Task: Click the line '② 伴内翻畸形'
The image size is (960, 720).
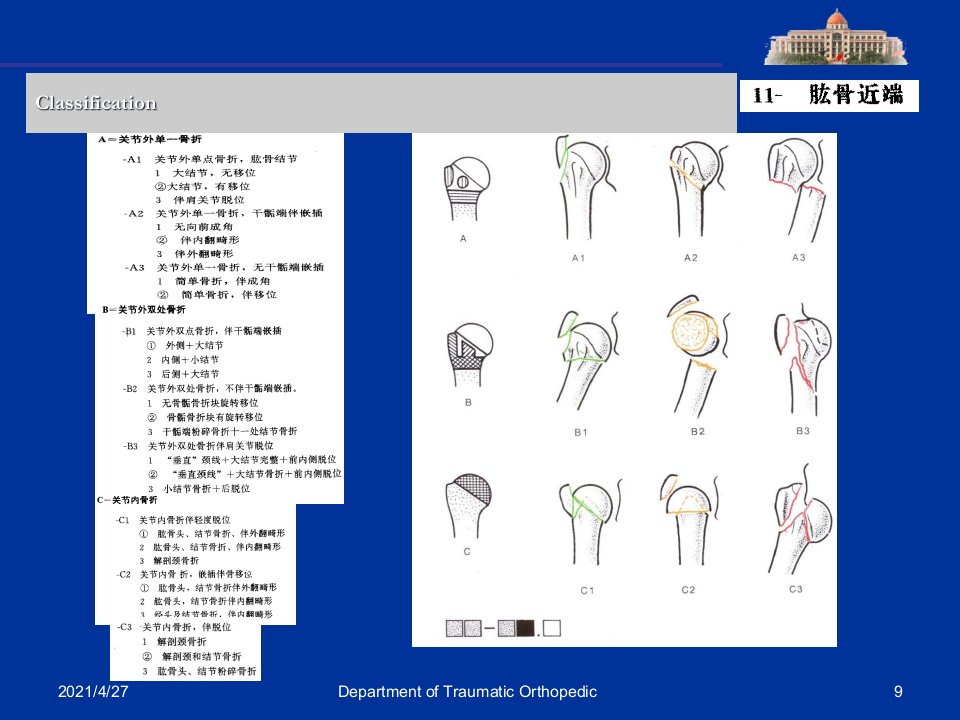Action: [198, 240]
